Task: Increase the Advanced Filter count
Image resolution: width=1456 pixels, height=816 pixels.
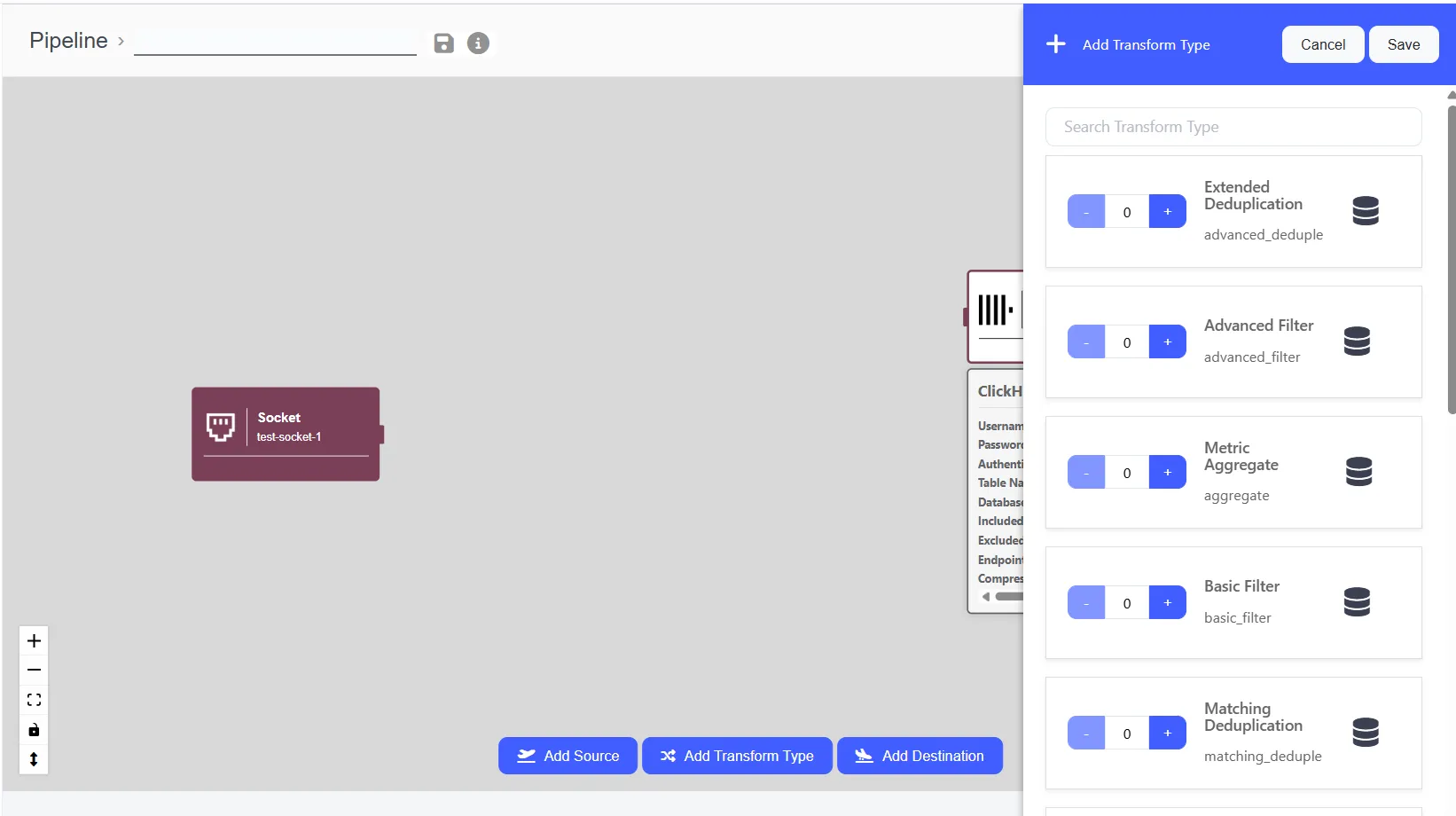Action: click(1168, 341)
